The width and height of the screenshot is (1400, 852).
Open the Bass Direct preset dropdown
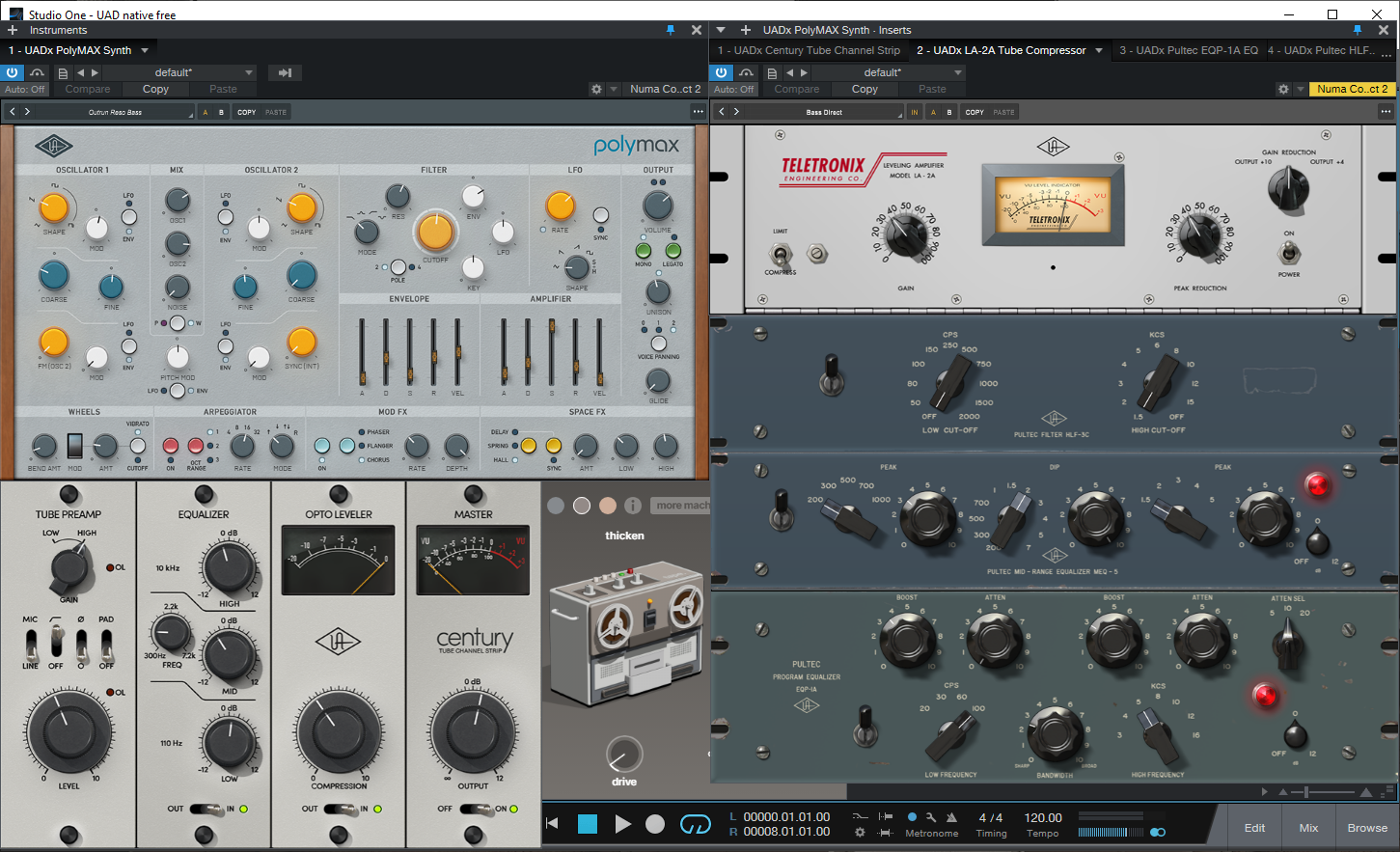pyautogui.click(x=825, y=112)
